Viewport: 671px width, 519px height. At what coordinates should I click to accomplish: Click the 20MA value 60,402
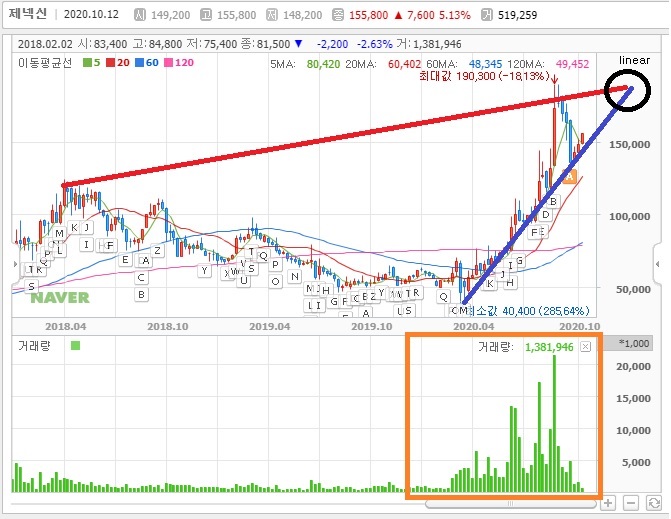(404, 65)
